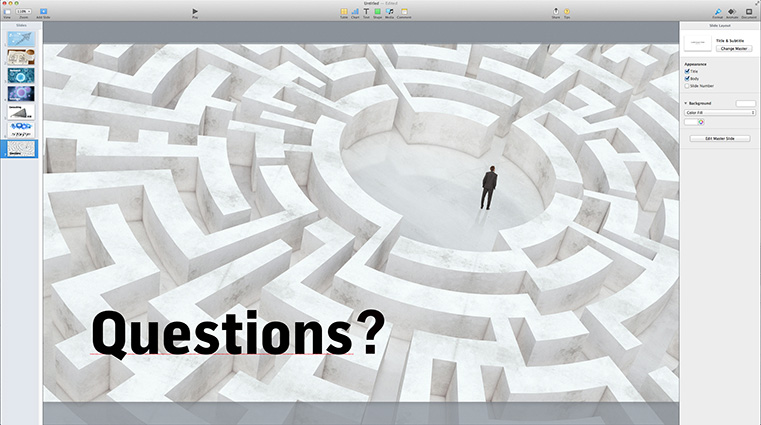Show the Tips coaching icon
The image size is (761, 425).
pyautogui.click(x=567, y=11)
